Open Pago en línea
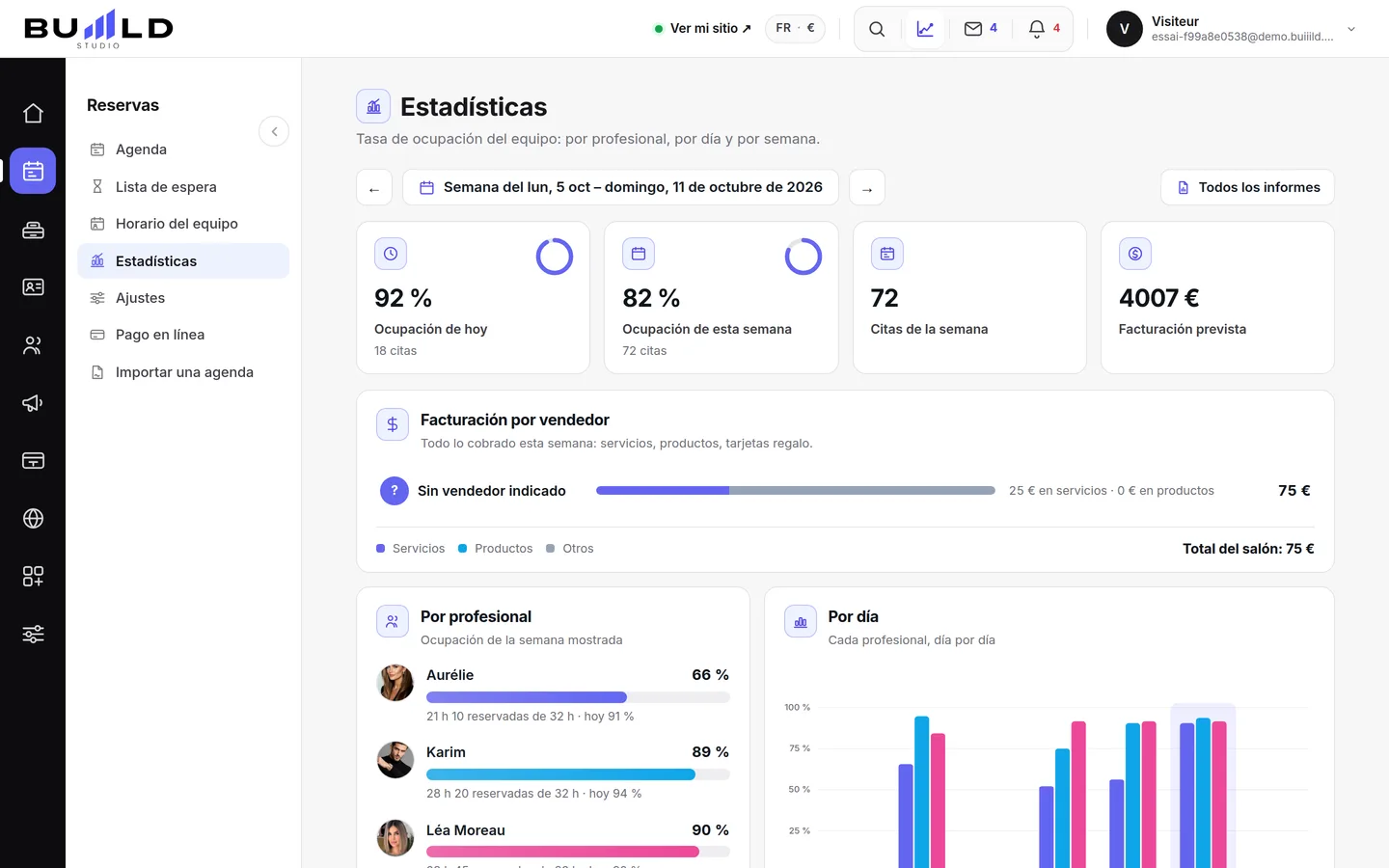The width and height of the screenshot is (1389, 868). [x=183, y=335]
